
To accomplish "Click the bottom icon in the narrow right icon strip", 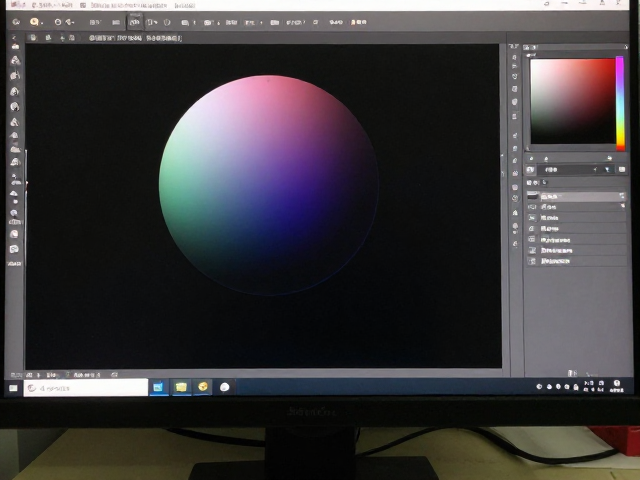I will pos(515,244).
